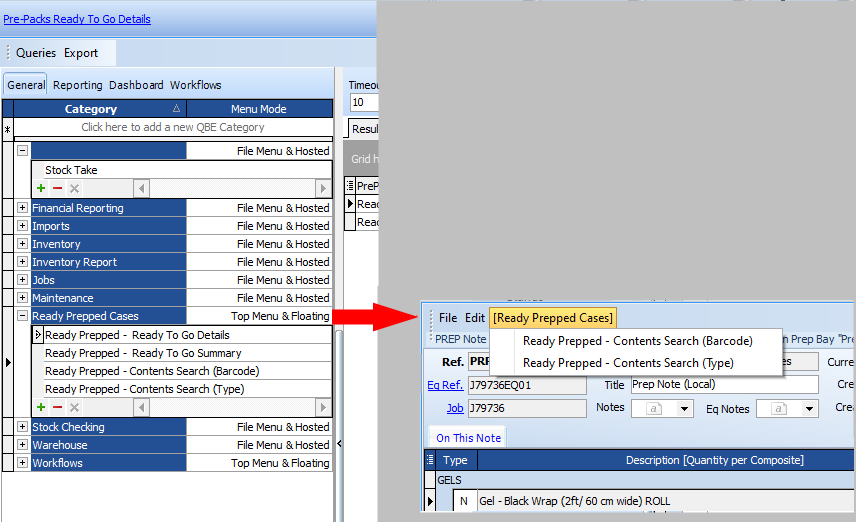Expand the Workflows category
This screenshot has width=856, height=522.
pyautogui.click(x=23, y=463)
